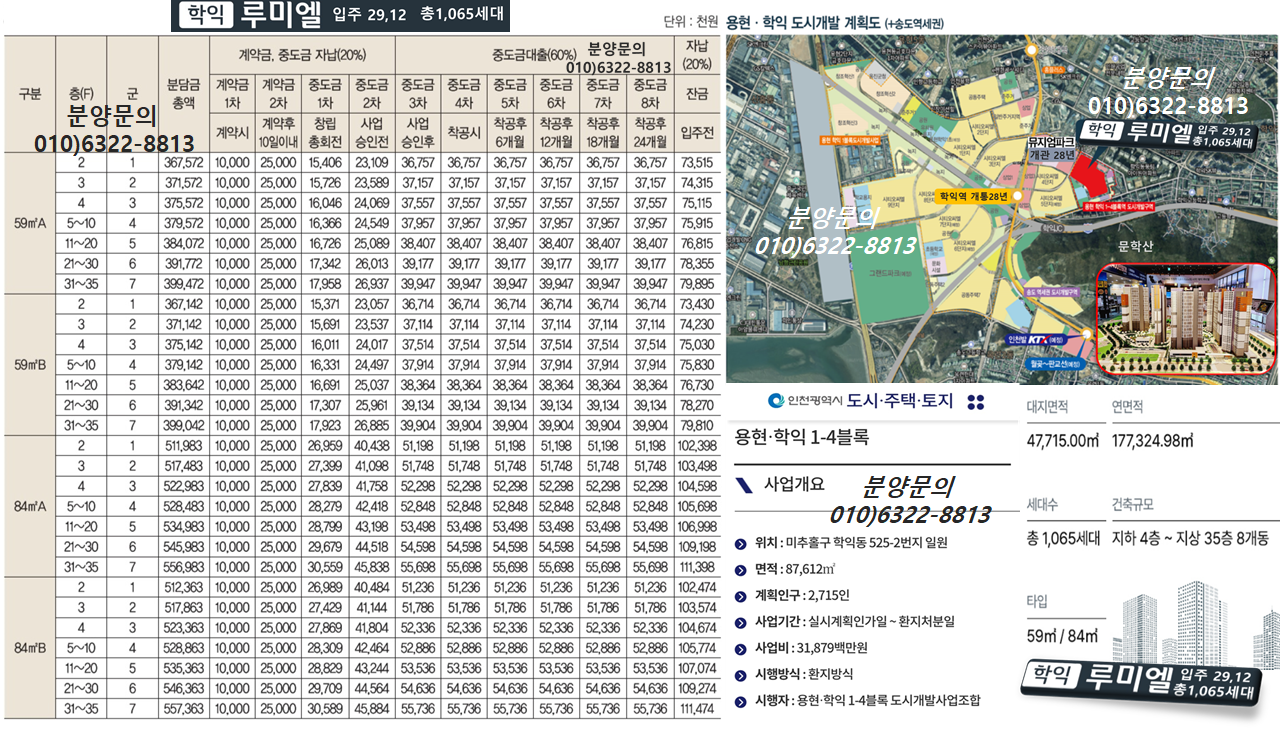Select balance cell 111,474
1281x732 pixels.
[x=696, y=708]
